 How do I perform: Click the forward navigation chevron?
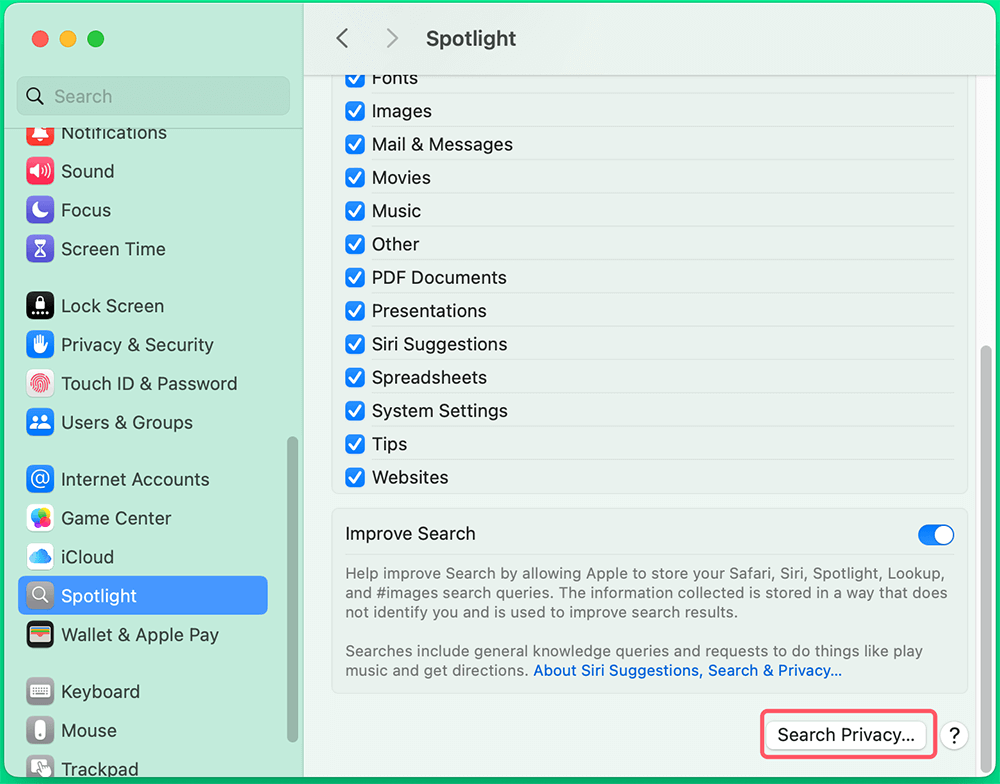tap(391, 38)
